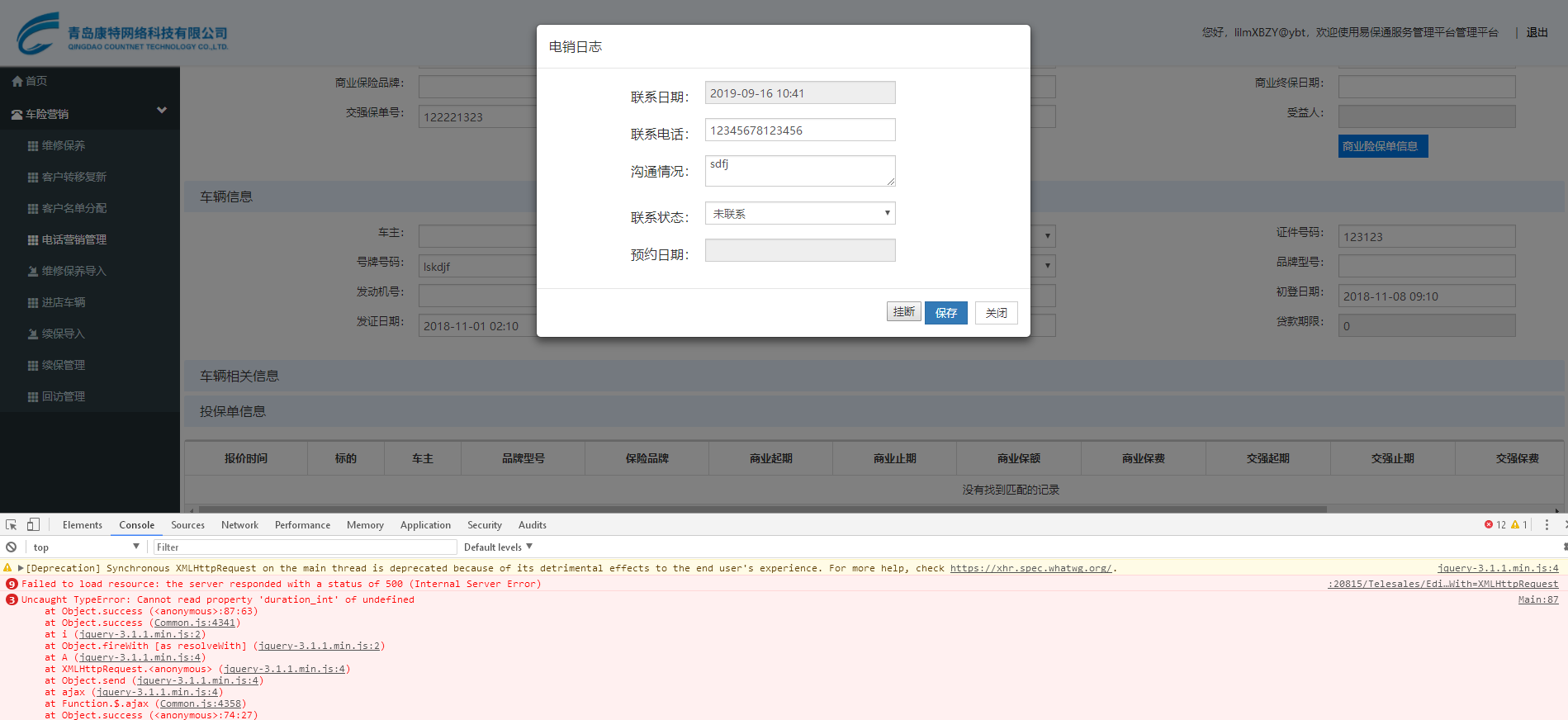Click the 车辆相关信息 section header
This screenshot has height=720, width=1568.
874,376
